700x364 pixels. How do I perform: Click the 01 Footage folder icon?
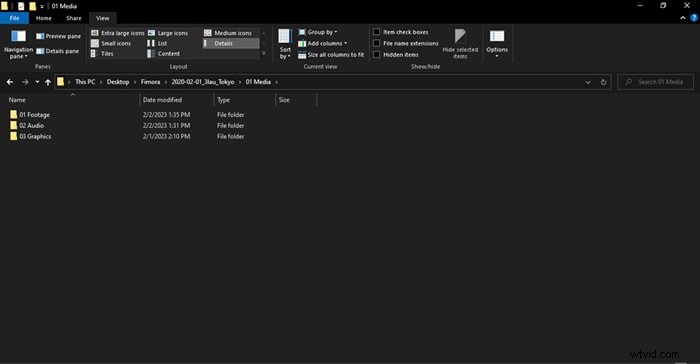coord(13,115)
